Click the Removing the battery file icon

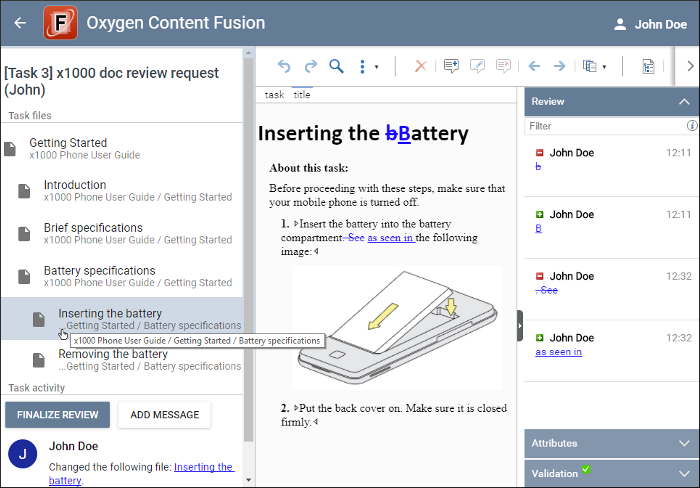click(x=39, y=360)
